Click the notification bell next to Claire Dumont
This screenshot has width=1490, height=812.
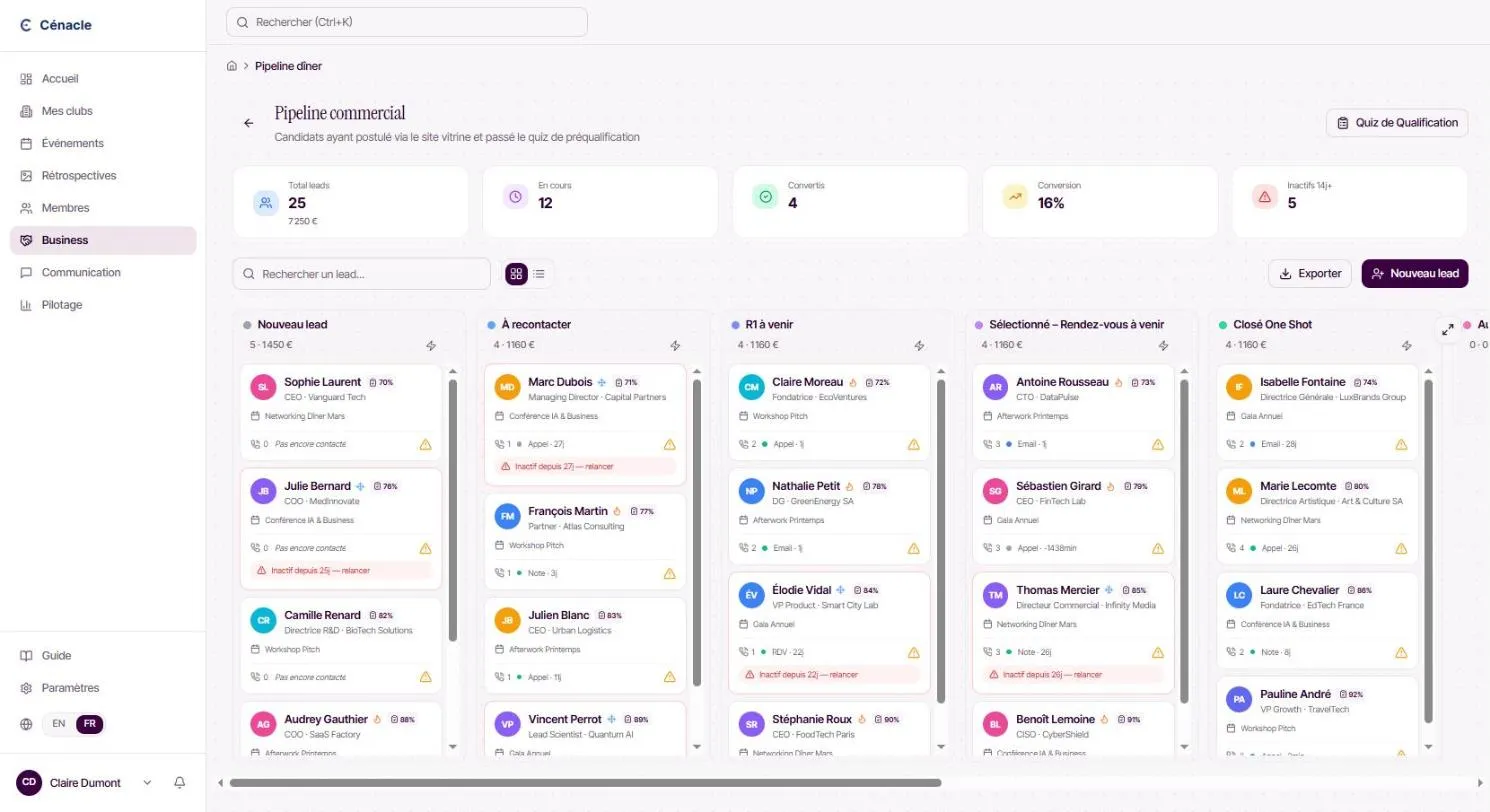[x=180, y=783]
